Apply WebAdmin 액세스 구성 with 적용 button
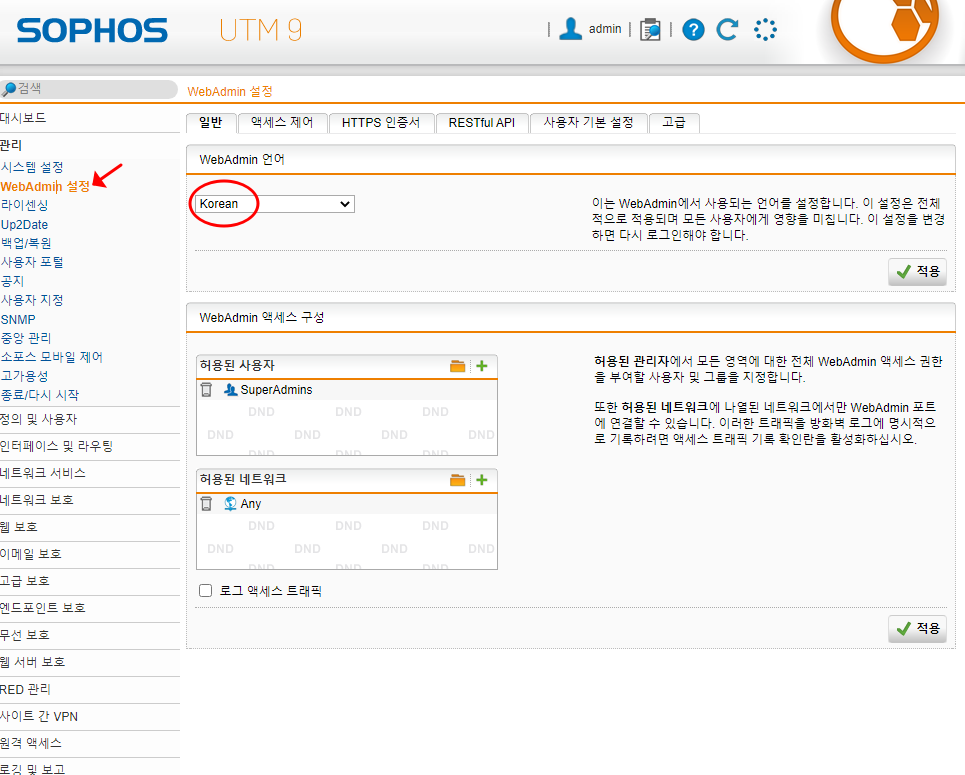The image size is (965, 775). [918, 628]
